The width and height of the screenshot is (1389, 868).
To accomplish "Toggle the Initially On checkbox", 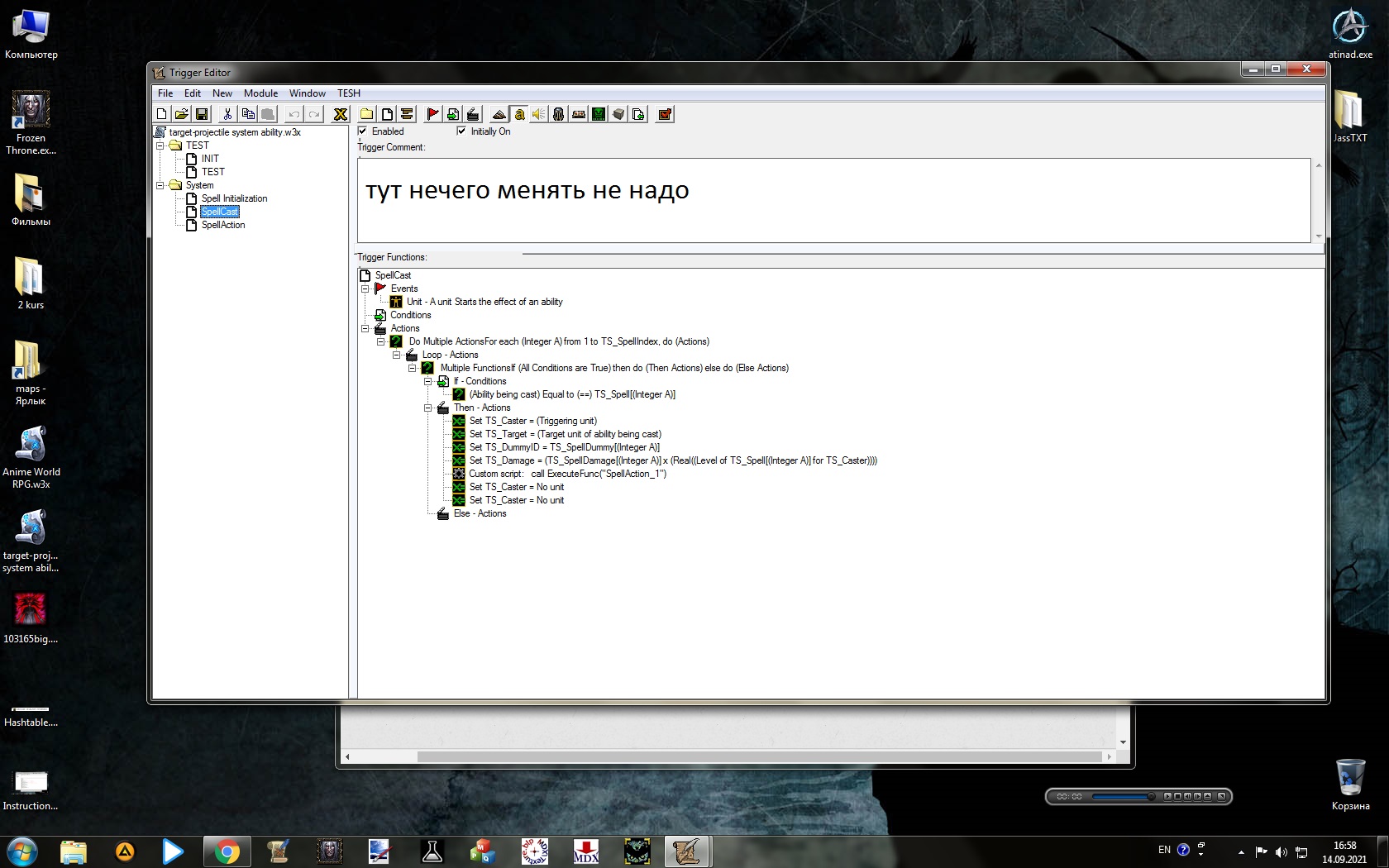I will [x=461, y=131].
